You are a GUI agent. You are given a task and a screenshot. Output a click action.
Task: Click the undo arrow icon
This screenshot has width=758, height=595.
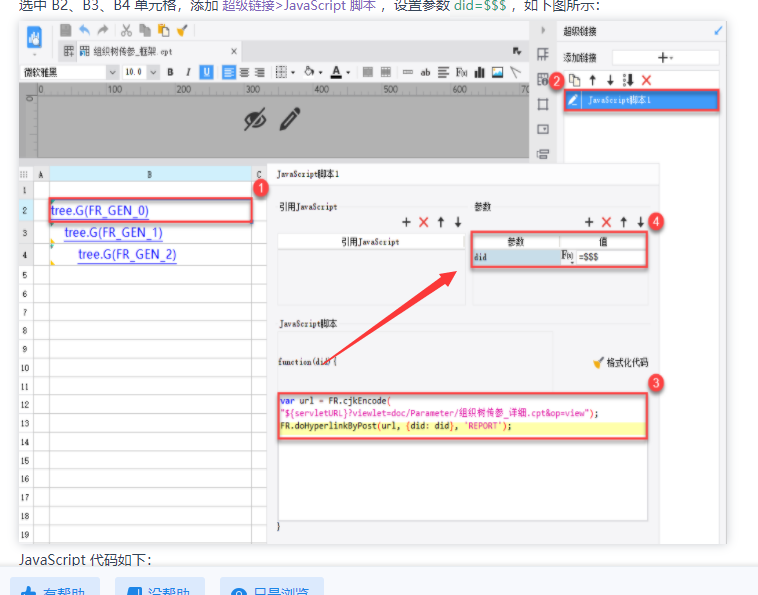[x=85, y=30]
